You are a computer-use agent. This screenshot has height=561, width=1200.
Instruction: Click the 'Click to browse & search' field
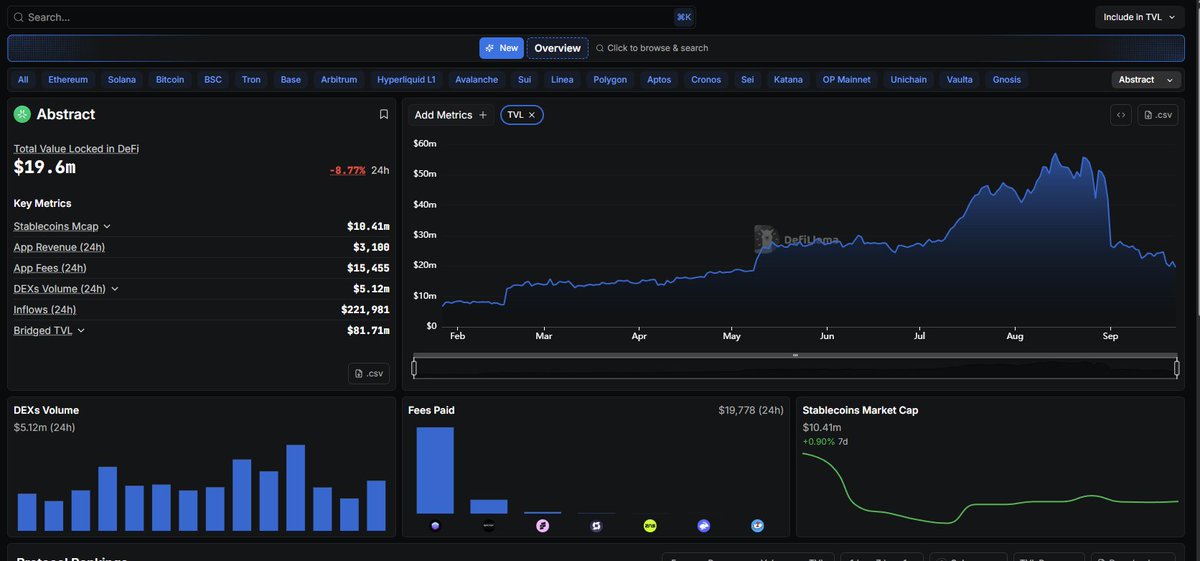pyautogui.click(x=652, y=48)
